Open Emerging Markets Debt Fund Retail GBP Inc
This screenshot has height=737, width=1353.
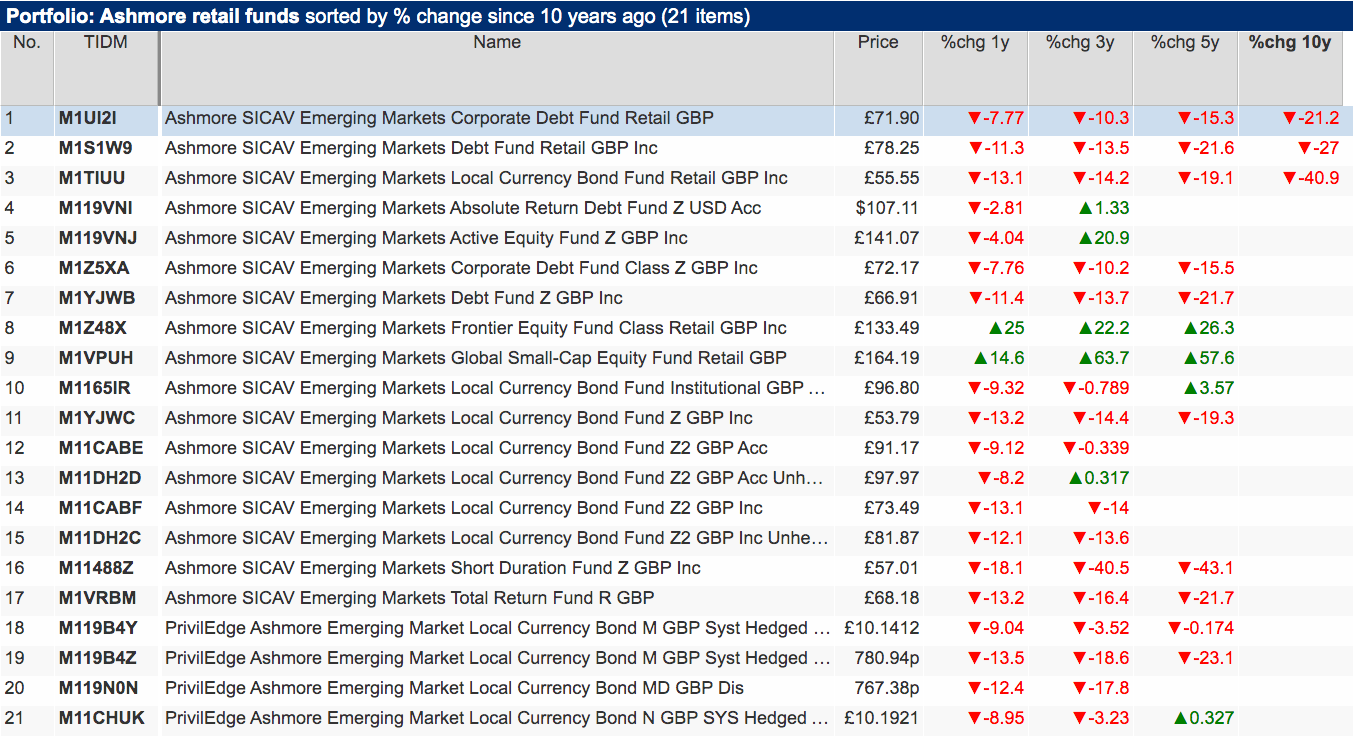pyautogui.click(x=411, y=148)
